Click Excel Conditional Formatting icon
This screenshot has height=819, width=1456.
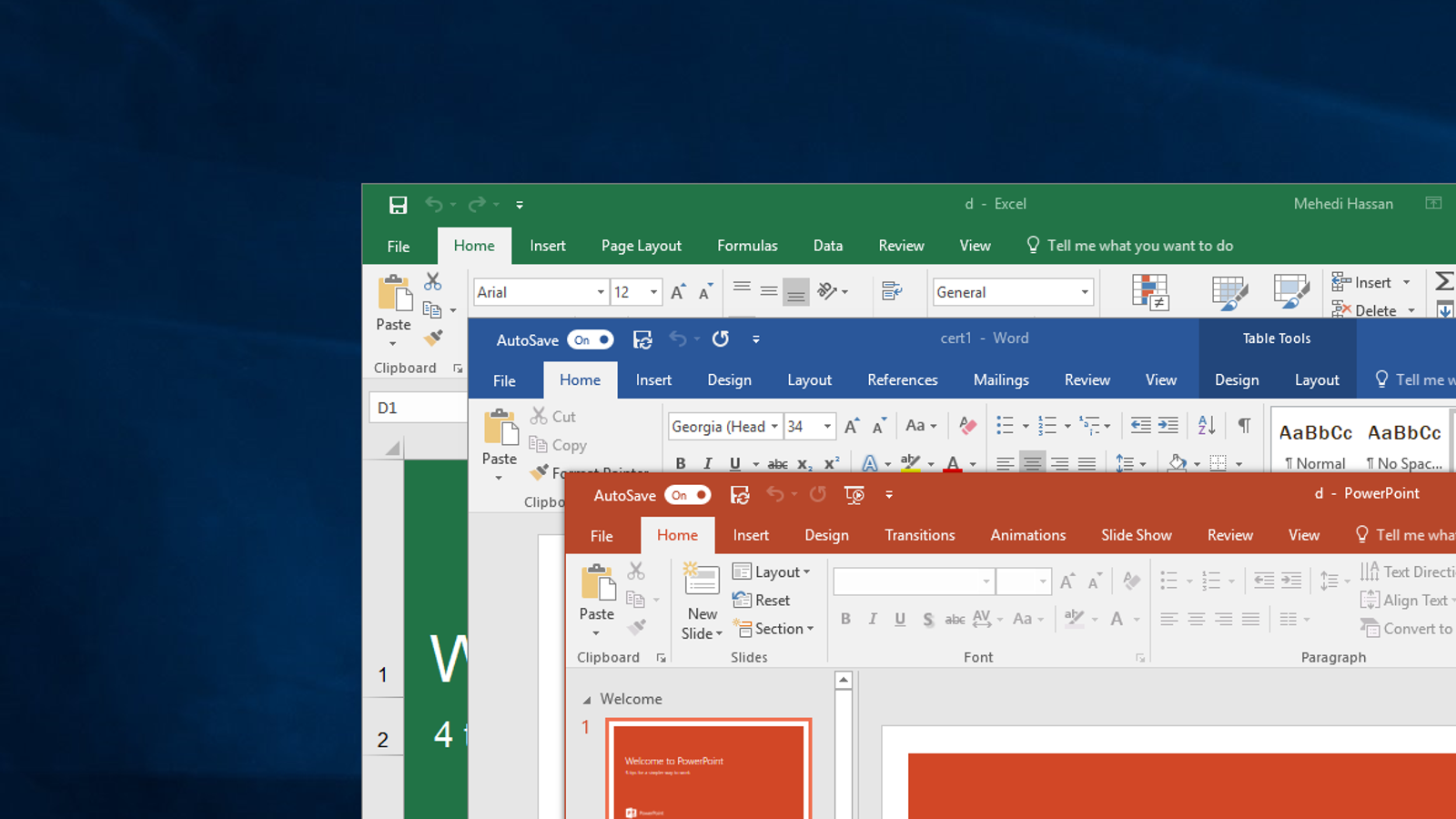tap(1150, 292)
